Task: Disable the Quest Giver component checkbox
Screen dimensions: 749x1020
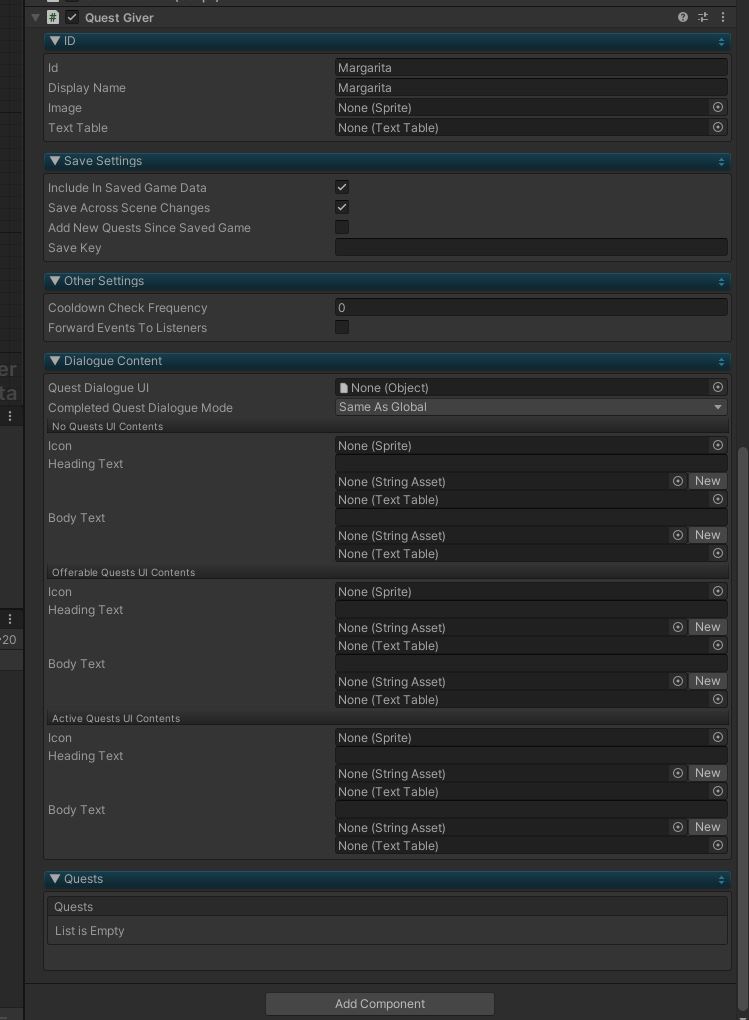Action: pyautogui.click(x=72, y=18)
